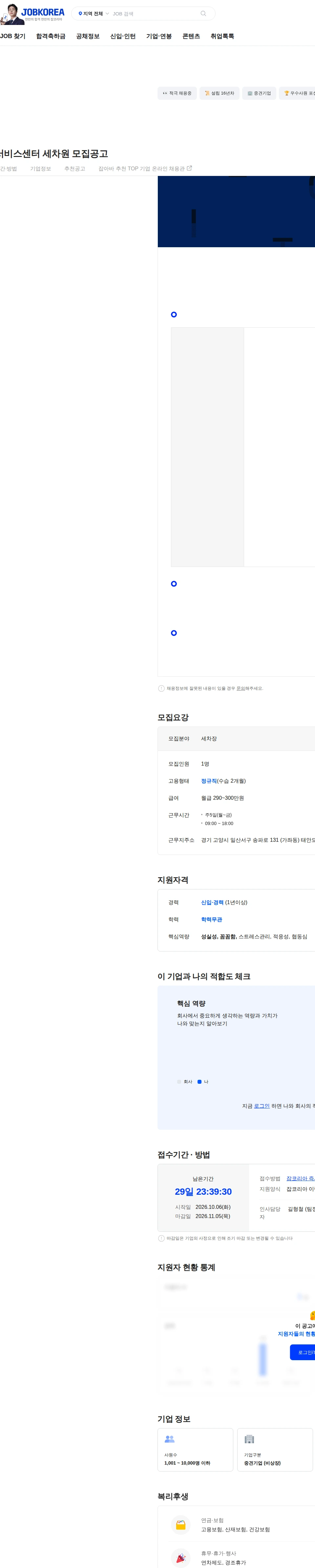Click the 고용보험, 산재보험, 건강보험 benefits text
The height and width of the screenshot is (1568, 315).
click(x=235, y=1530)
